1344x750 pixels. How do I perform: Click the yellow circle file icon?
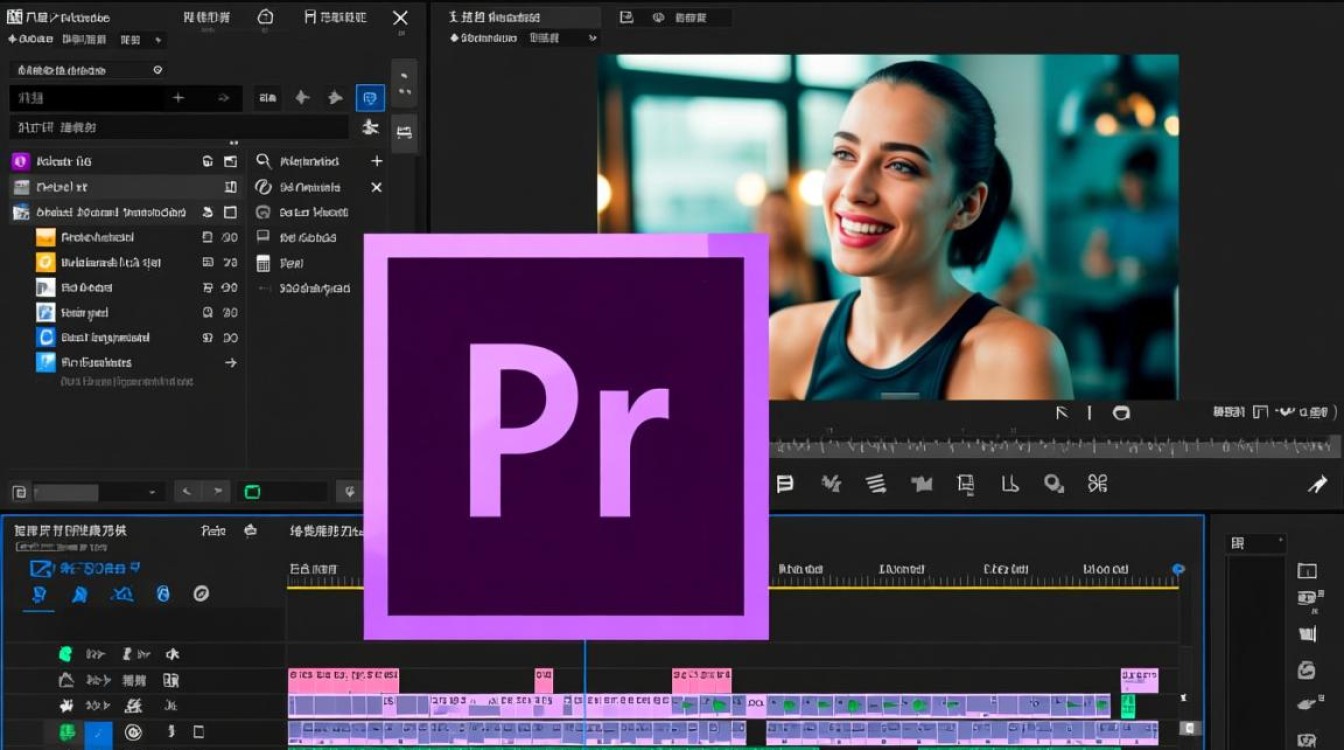[x=45, y=262]
